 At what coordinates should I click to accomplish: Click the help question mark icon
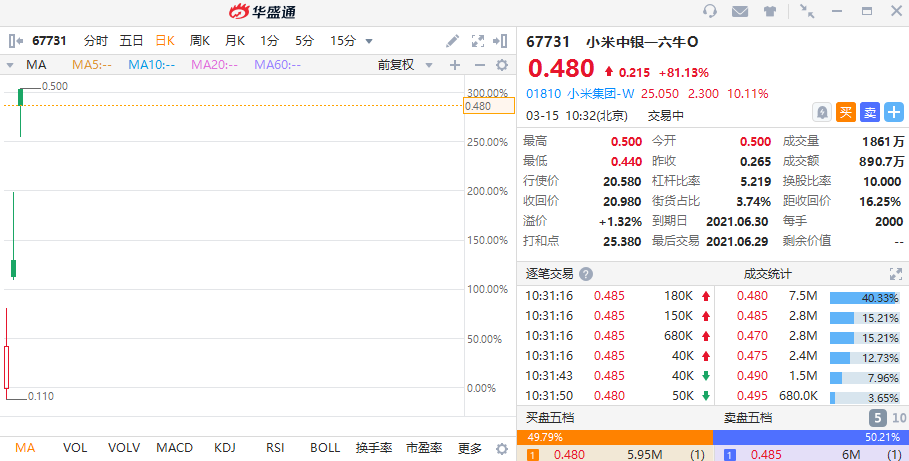[x=586, y=274]
